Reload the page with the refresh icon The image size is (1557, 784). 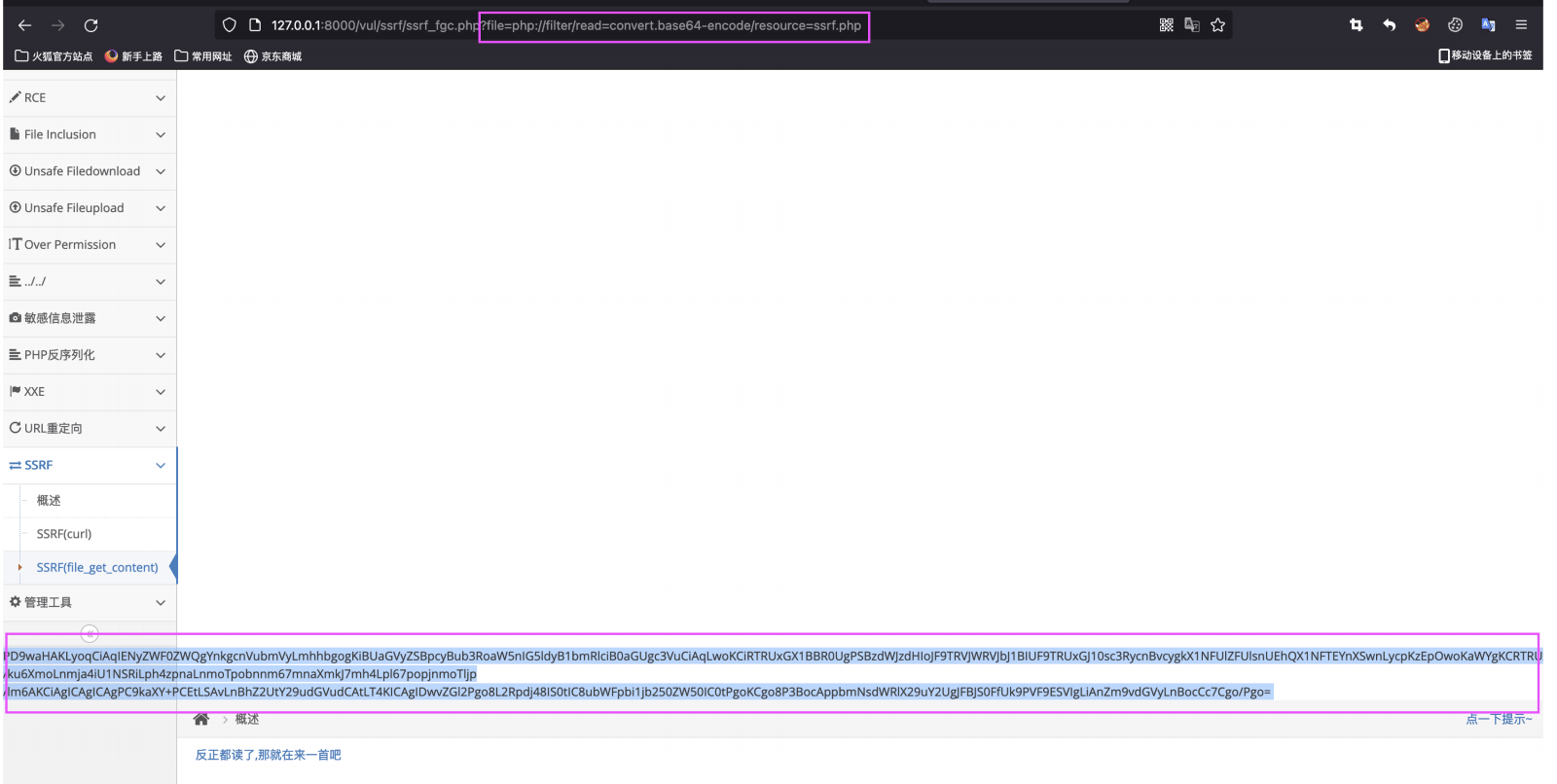[91, 25]
